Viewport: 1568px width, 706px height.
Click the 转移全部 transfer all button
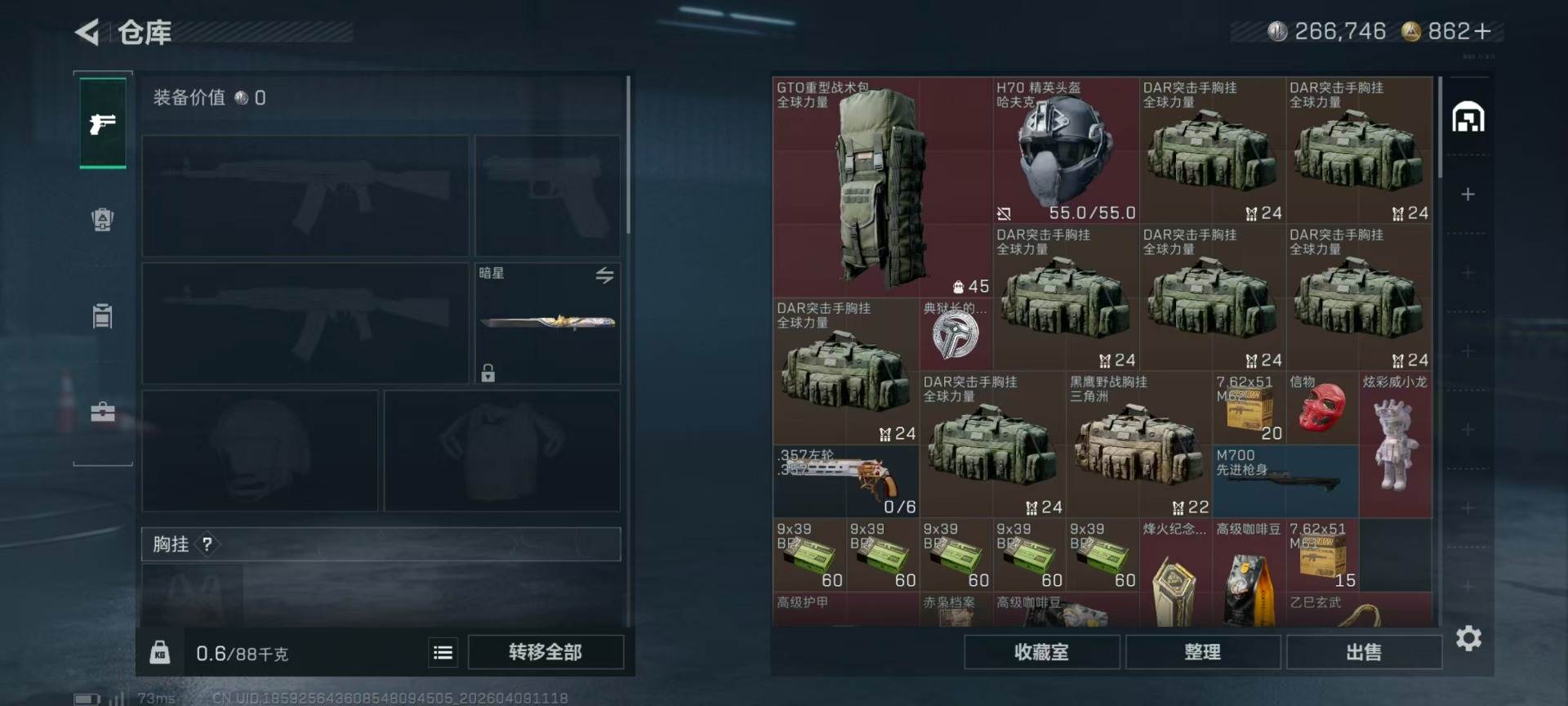point(546,652)
